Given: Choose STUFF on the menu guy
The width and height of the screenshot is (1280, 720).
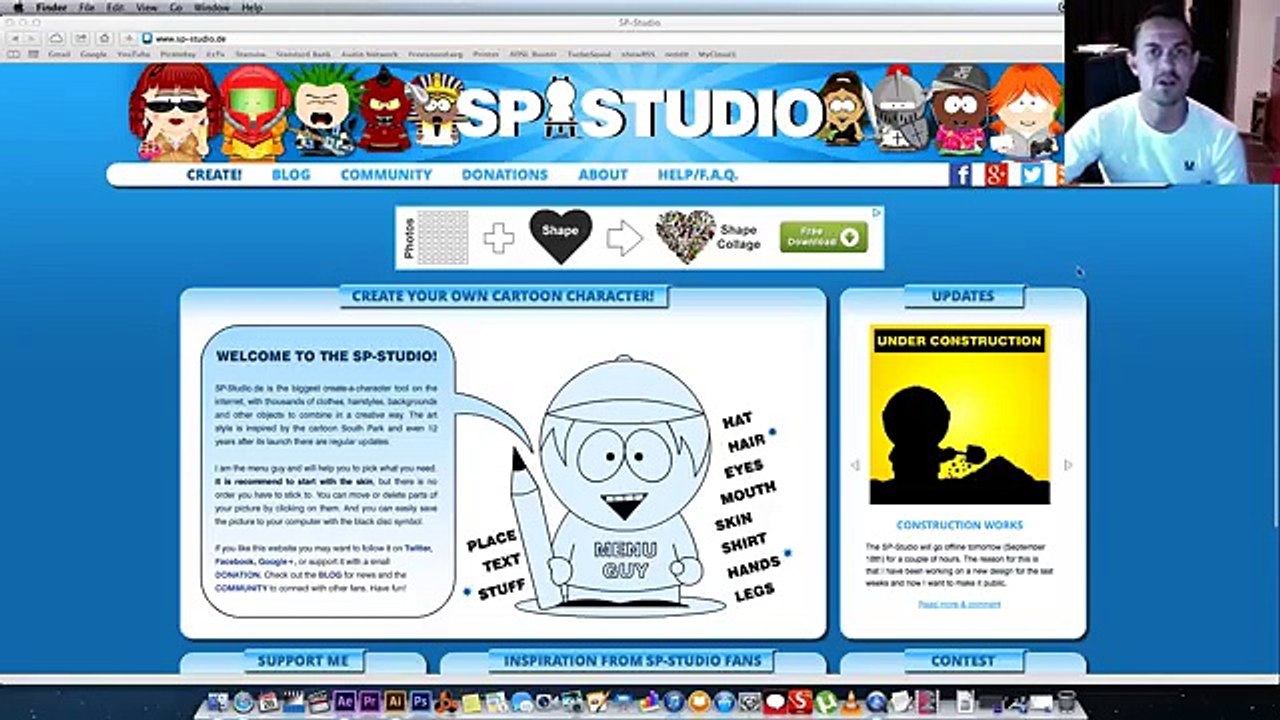Looking at the screenshot, I should (x=502, y=590).
